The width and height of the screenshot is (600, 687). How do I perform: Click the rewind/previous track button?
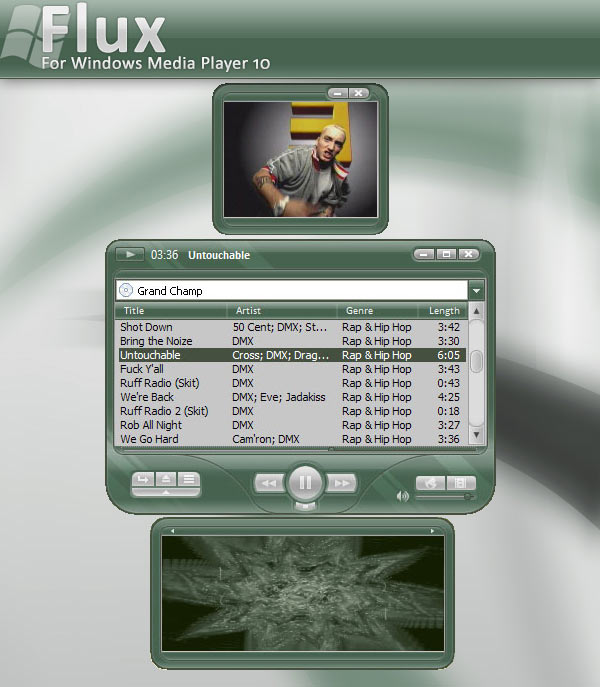click(x=270, y=483)
